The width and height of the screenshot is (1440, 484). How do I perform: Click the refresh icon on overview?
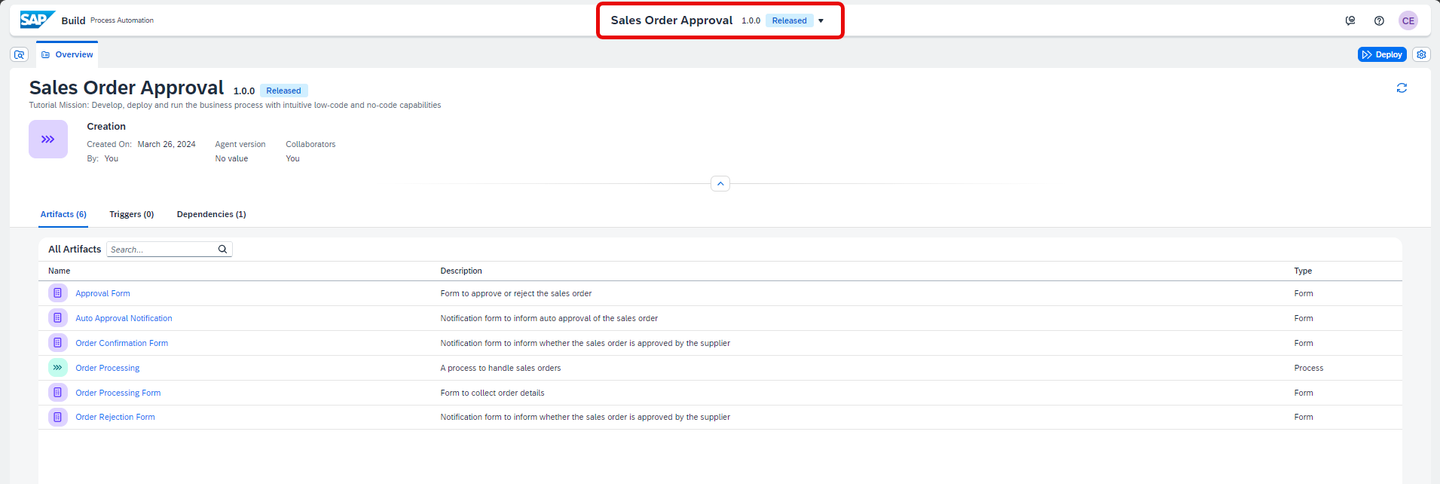[1402, 88]
